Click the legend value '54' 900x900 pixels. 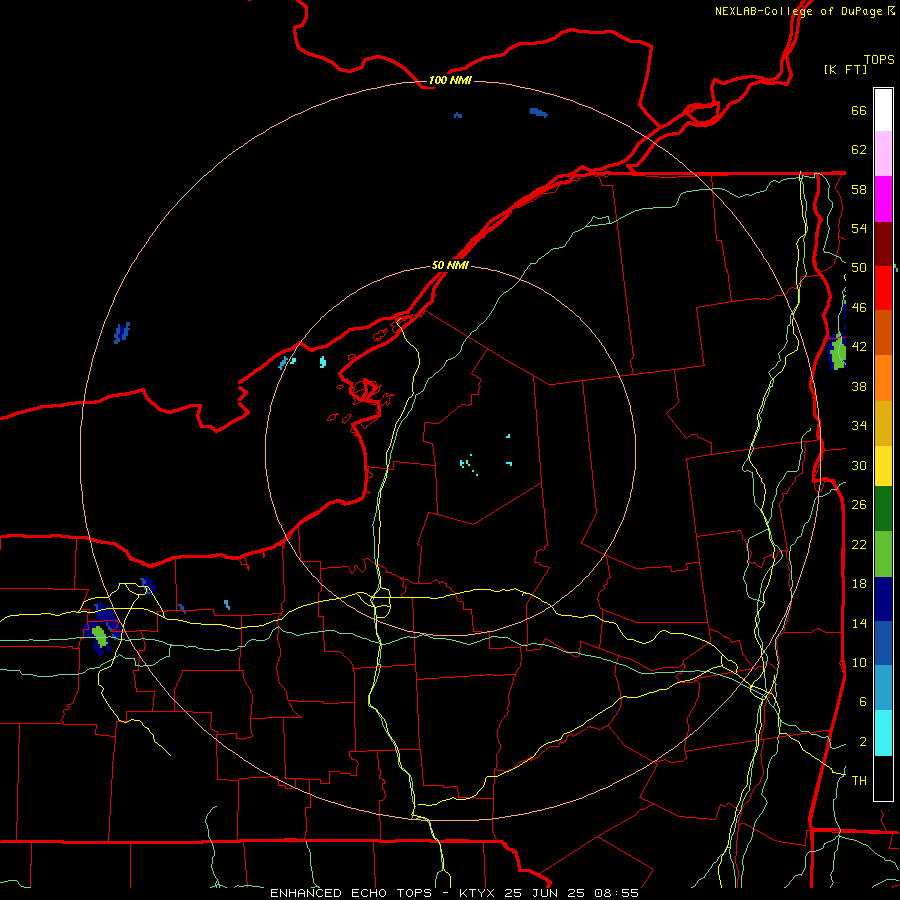tap(859, 228)
